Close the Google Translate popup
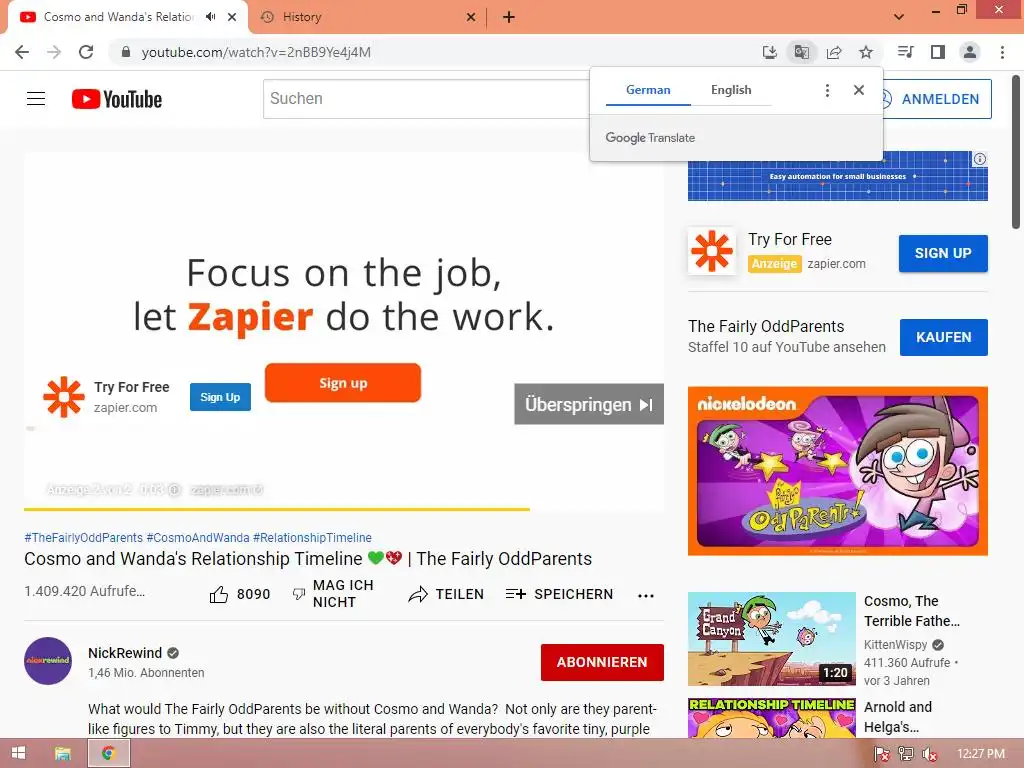 pyautogui.click(x=859, y=90)
